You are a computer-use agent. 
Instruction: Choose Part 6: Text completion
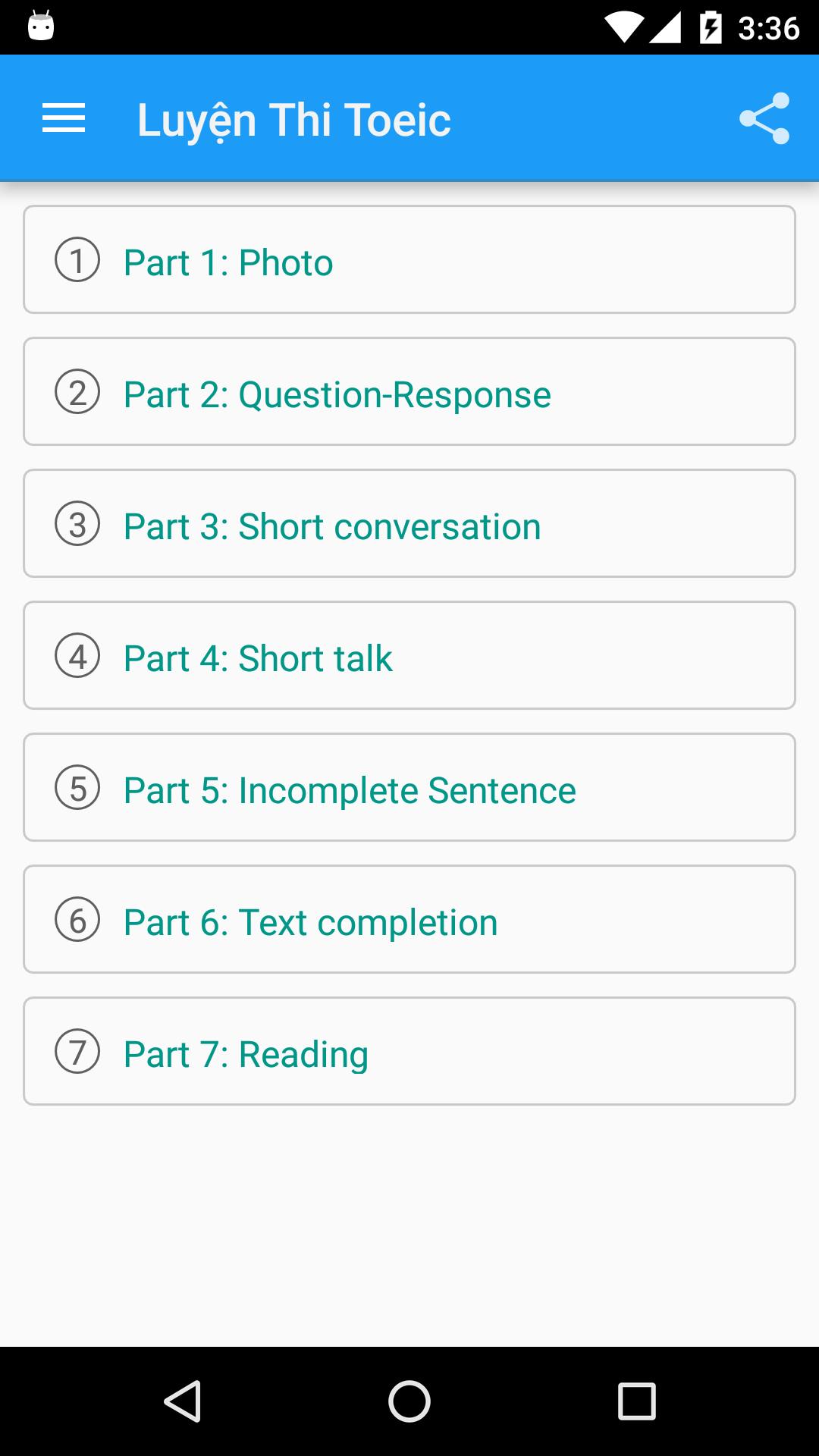pos(310,922)
